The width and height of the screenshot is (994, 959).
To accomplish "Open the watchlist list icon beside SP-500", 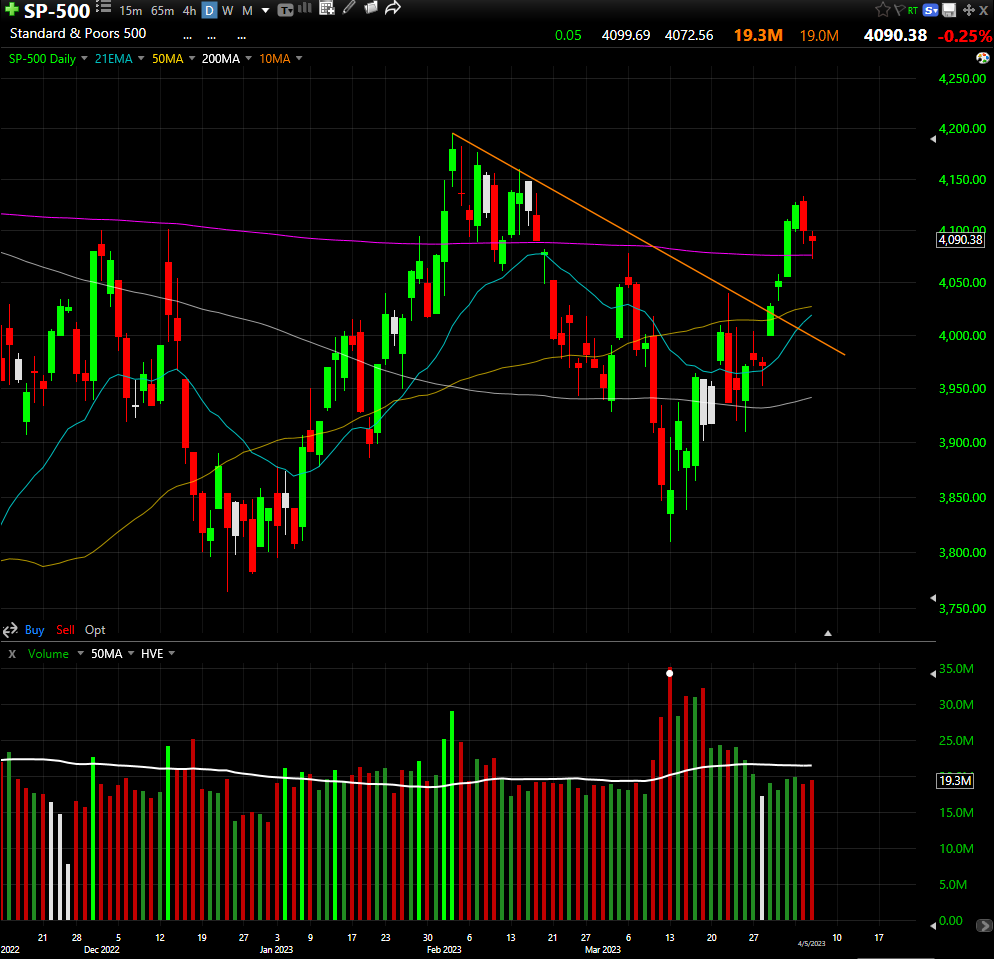I will click(104, 8).
